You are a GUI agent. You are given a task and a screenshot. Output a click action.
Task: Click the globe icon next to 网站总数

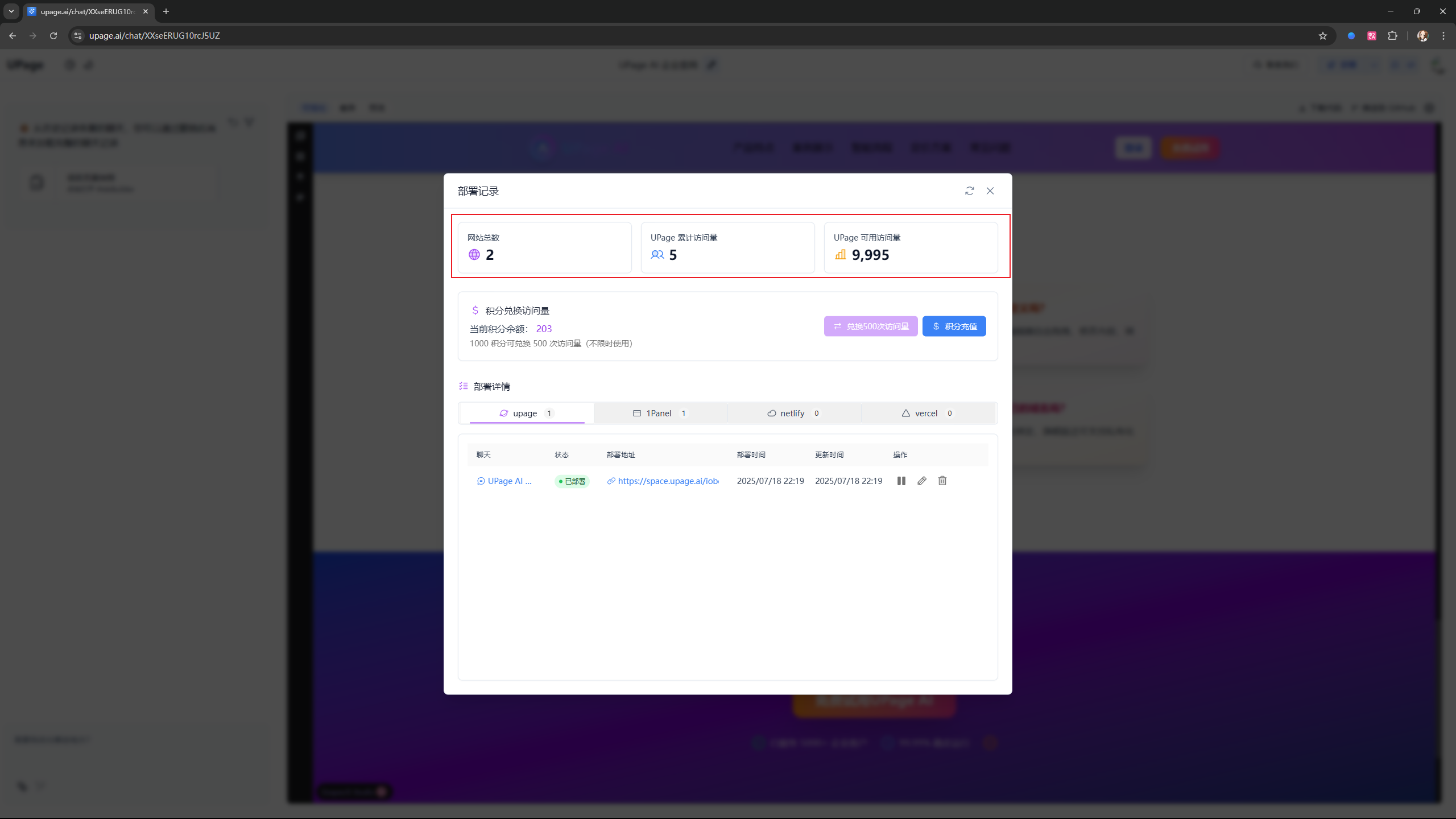click(474, 255)
